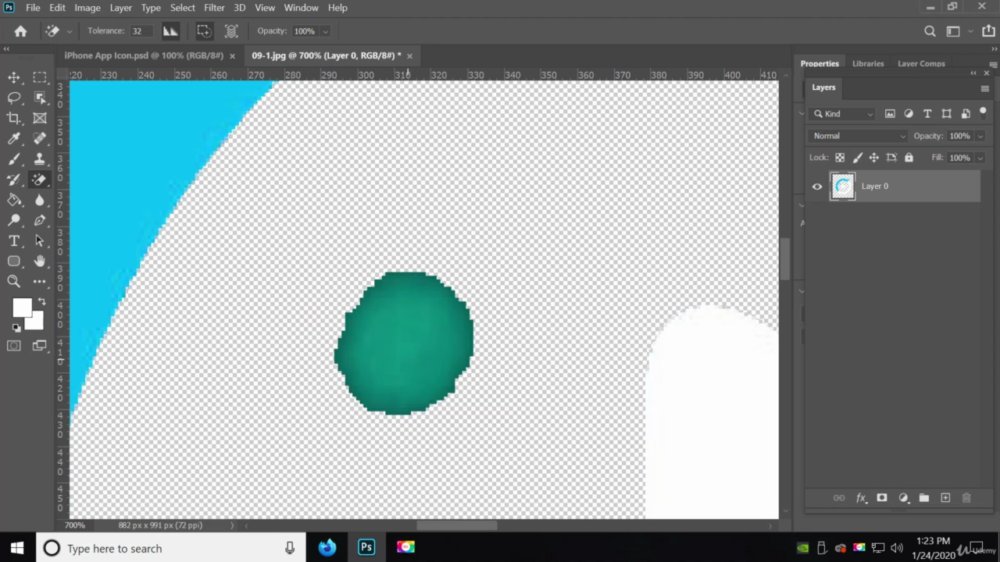Viewport: 1000px width, 562px height.
Task: Select the Hand tool
Action: 40,261
